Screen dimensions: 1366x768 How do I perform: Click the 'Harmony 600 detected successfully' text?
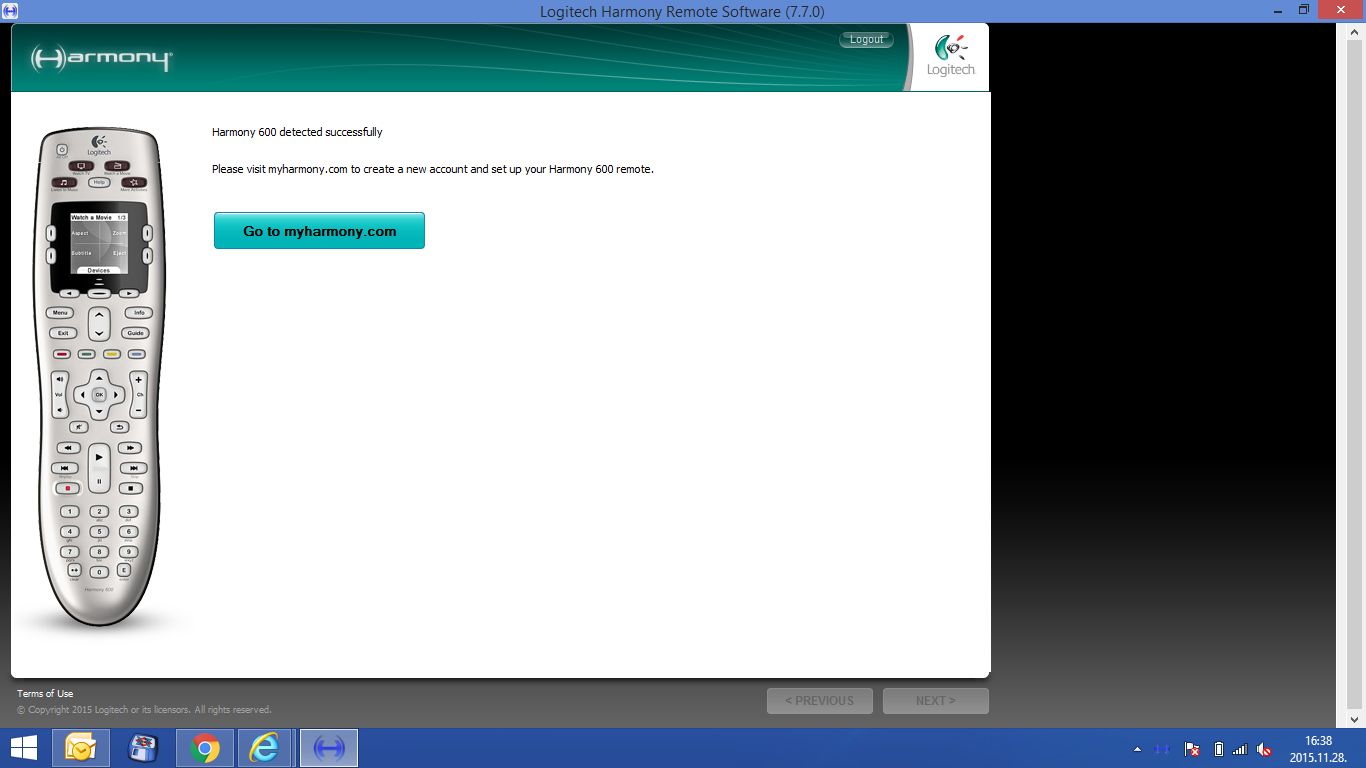point(297,132)
